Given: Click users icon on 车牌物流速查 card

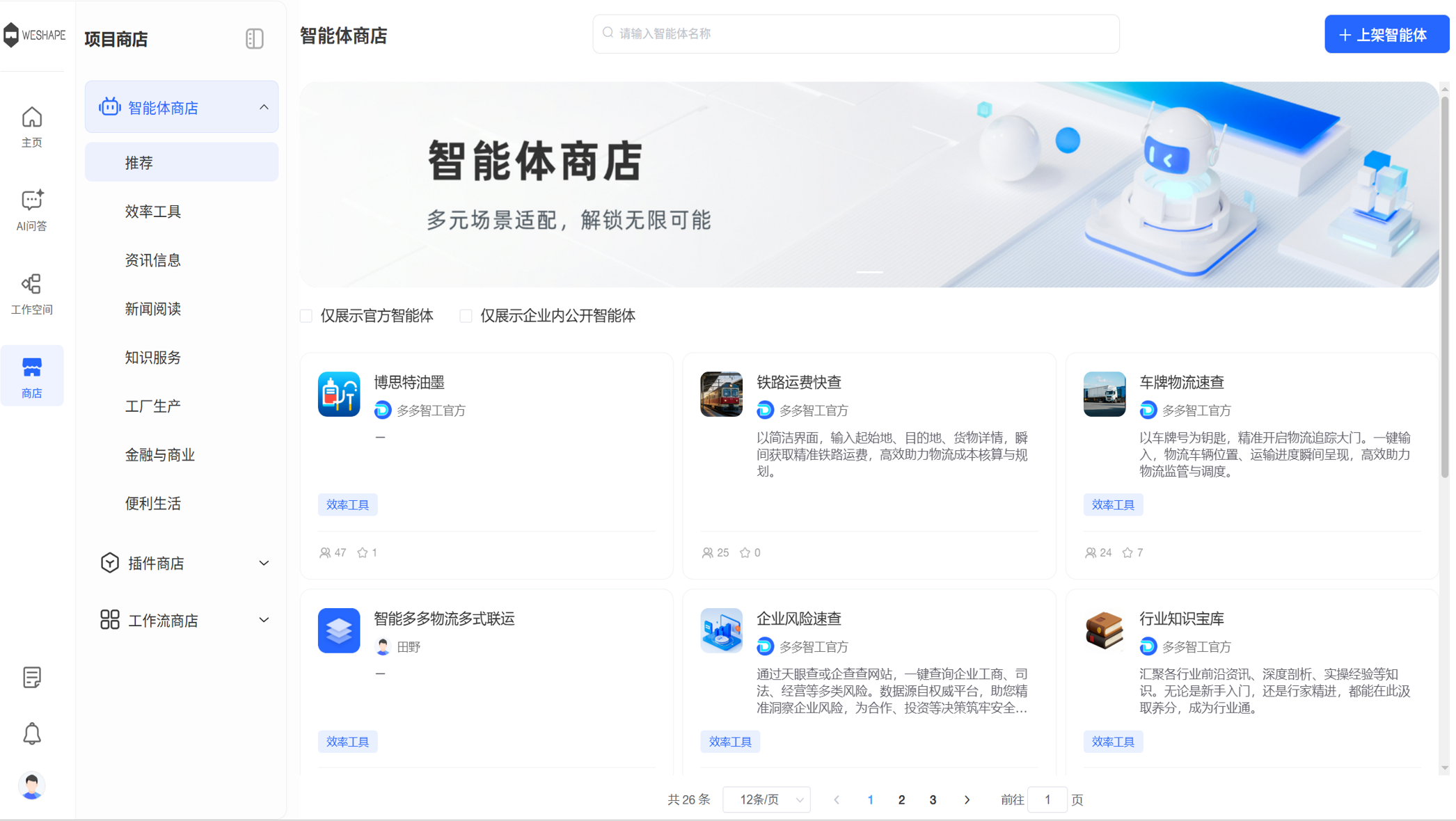Looking at the screenshot, I should (x=1091, y=552).
